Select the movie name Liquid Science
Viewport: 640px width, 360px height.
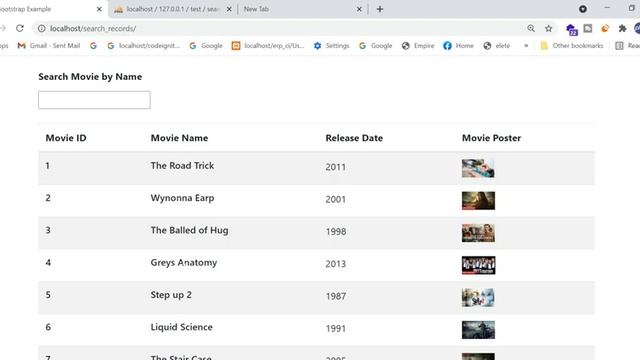coord(181,327)
